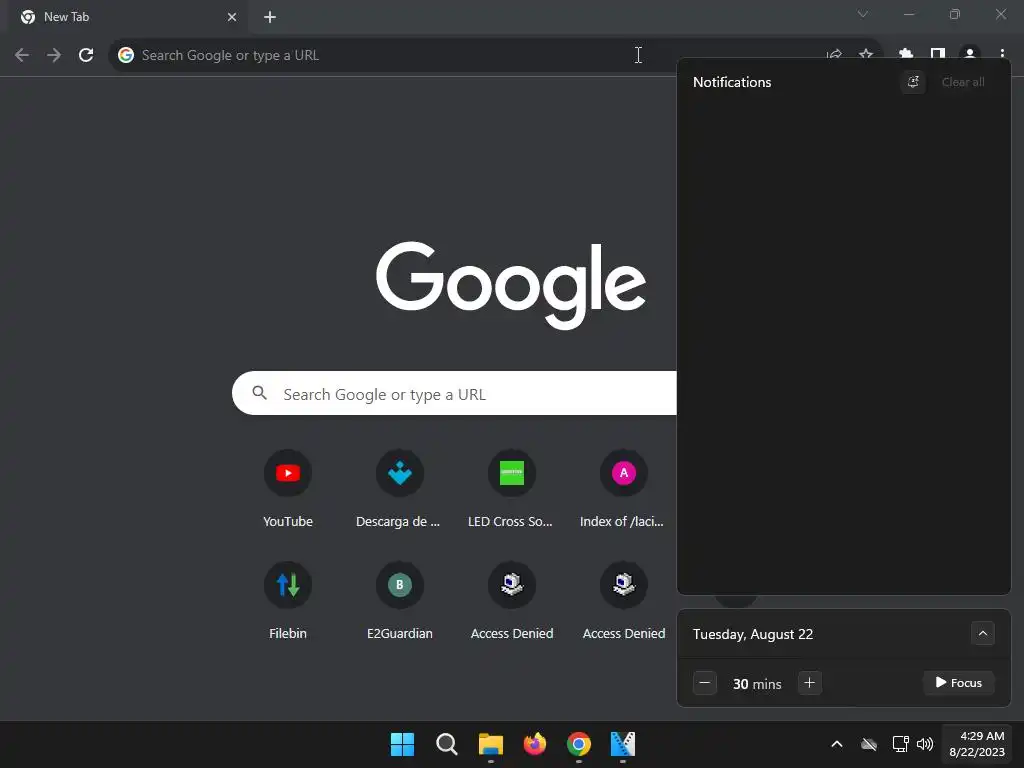Screen dimensions: 1024x768
Task: Open the tab search chevron
Action: (x=863, y=14)
